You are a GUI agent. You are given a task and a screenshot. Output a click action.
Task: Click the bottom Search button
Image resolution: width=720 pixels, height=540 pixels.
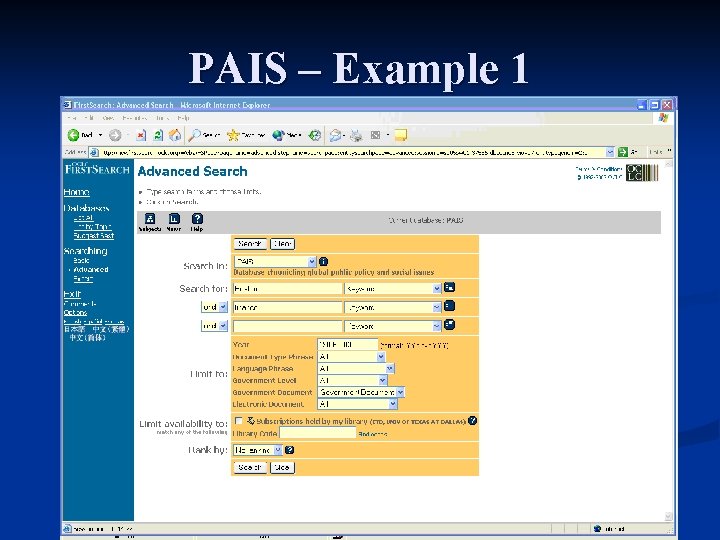tap(250, 467)
